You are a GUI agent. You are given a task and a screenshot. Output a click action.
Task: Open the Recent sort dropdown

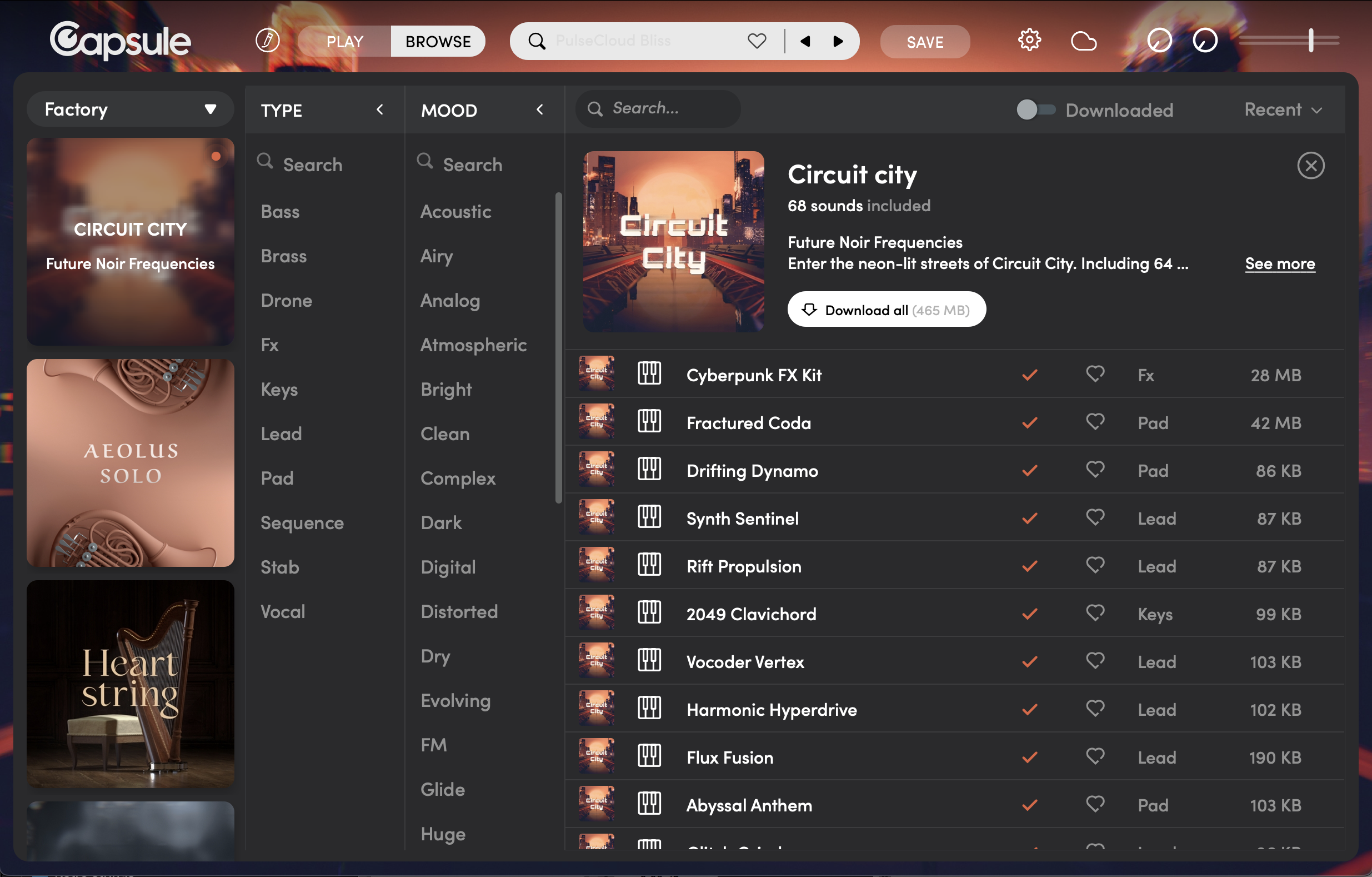1283,109
